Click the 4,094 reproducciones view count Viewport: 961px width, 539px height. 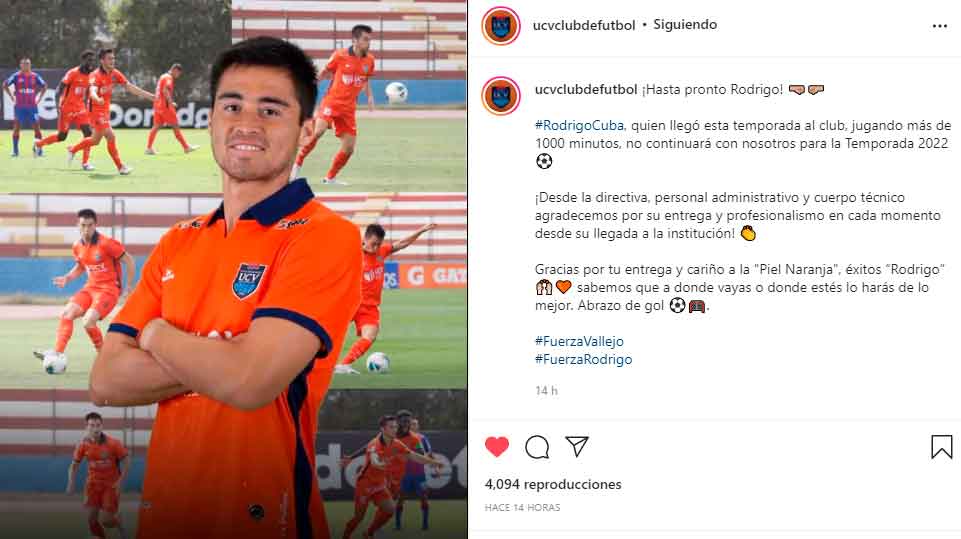553,484
